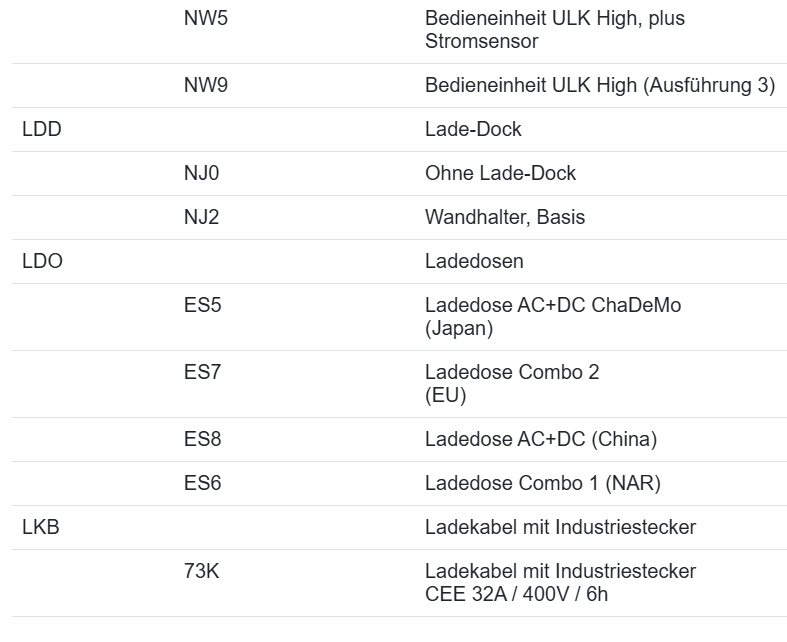The width and height of the screenshot is (787, 642).
Task: Select the NW9 code cell
Action: [206, 86]
